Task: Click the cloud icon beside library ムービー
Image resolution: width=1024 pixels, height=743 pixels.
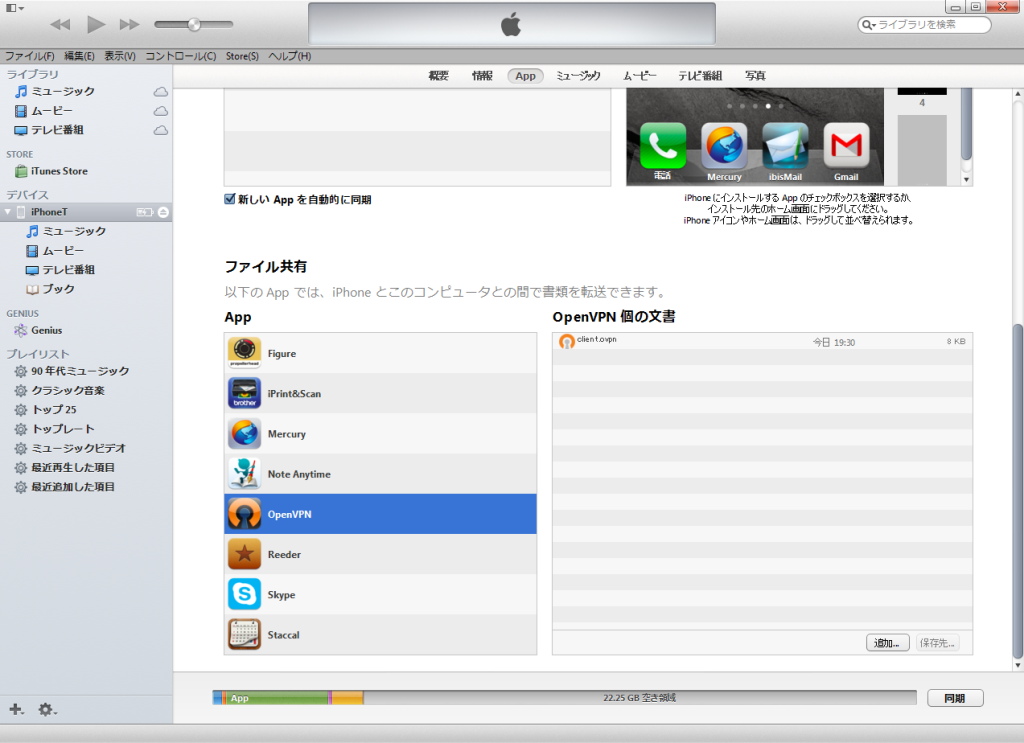Action: [161, 111]
